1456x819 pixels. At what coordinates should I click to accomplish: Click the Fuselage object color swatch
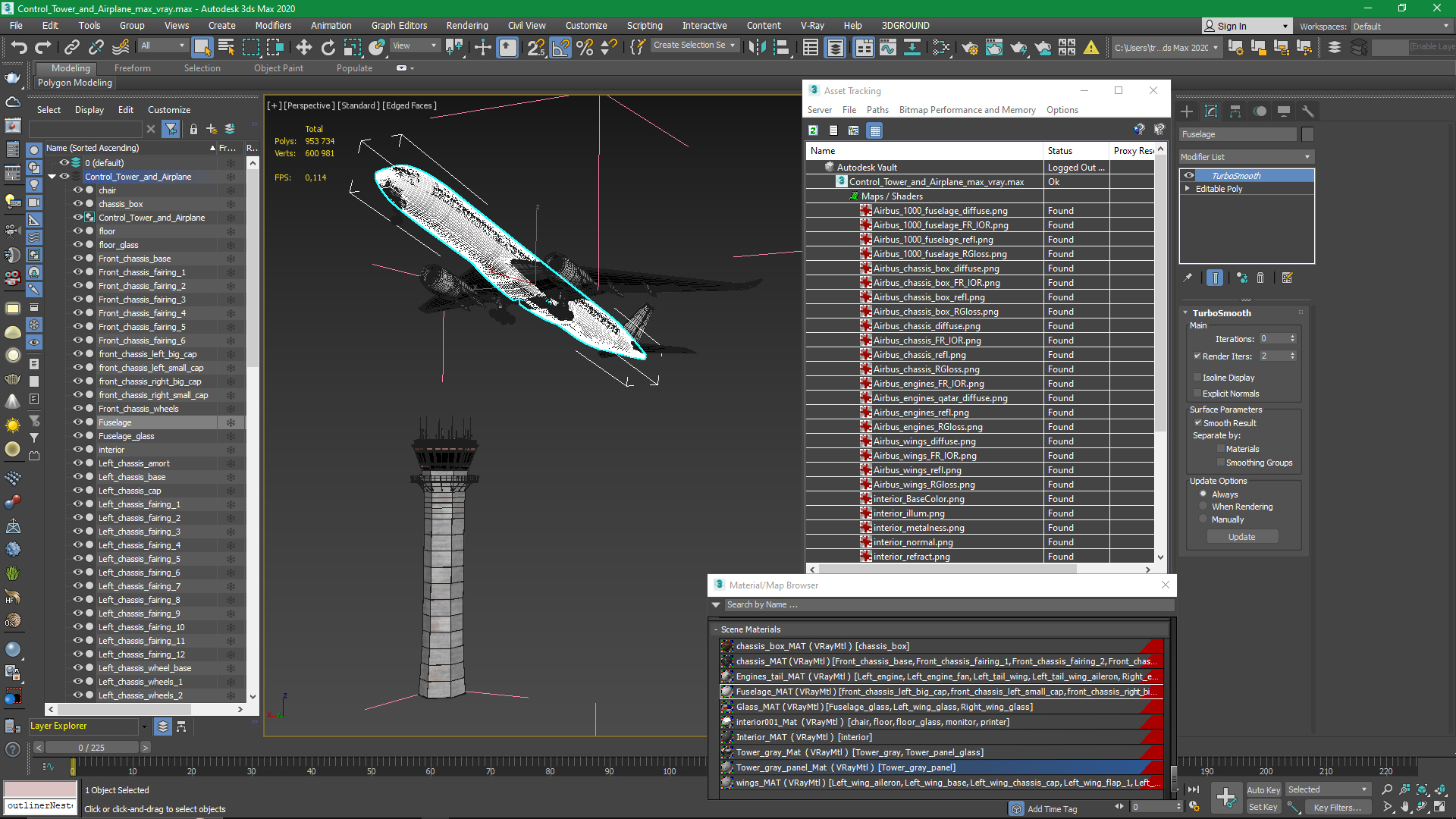[1307, 134]
